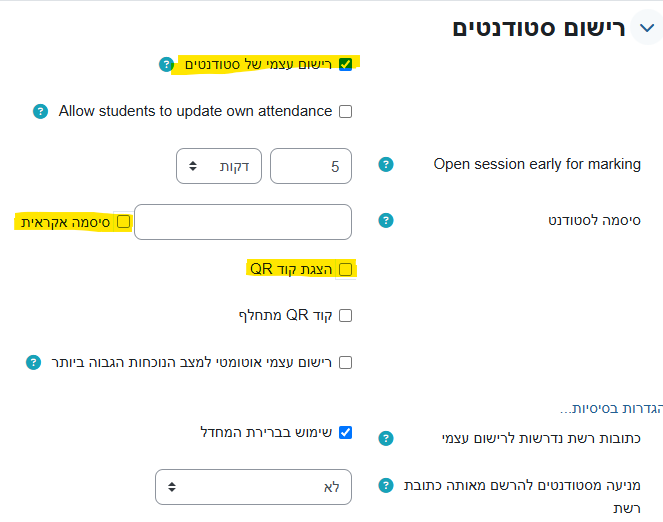
Task: Collapse the רישום סטודנטים section chevron
Action: click(x=643, y=28)
